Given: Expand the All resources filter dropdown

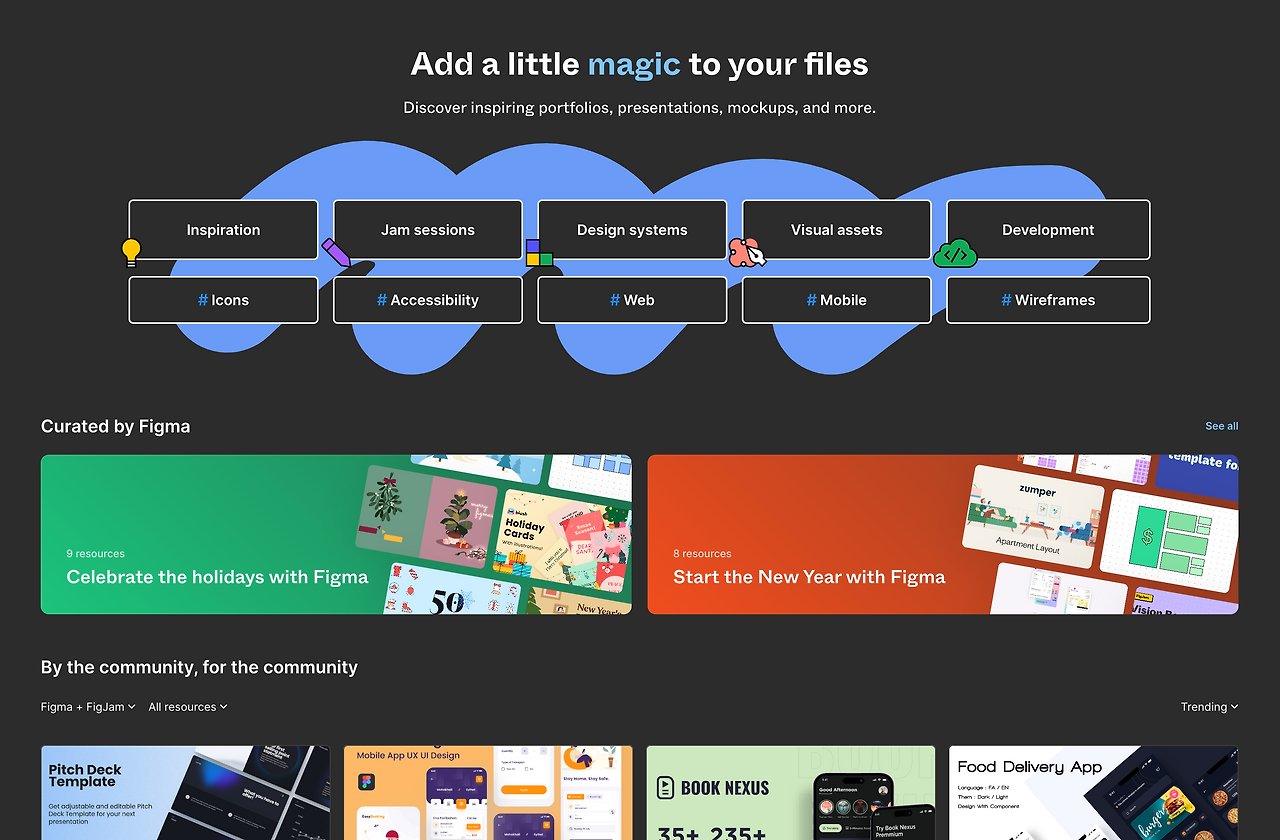Looking at the screenshot, I should click(x=188, y=707).
